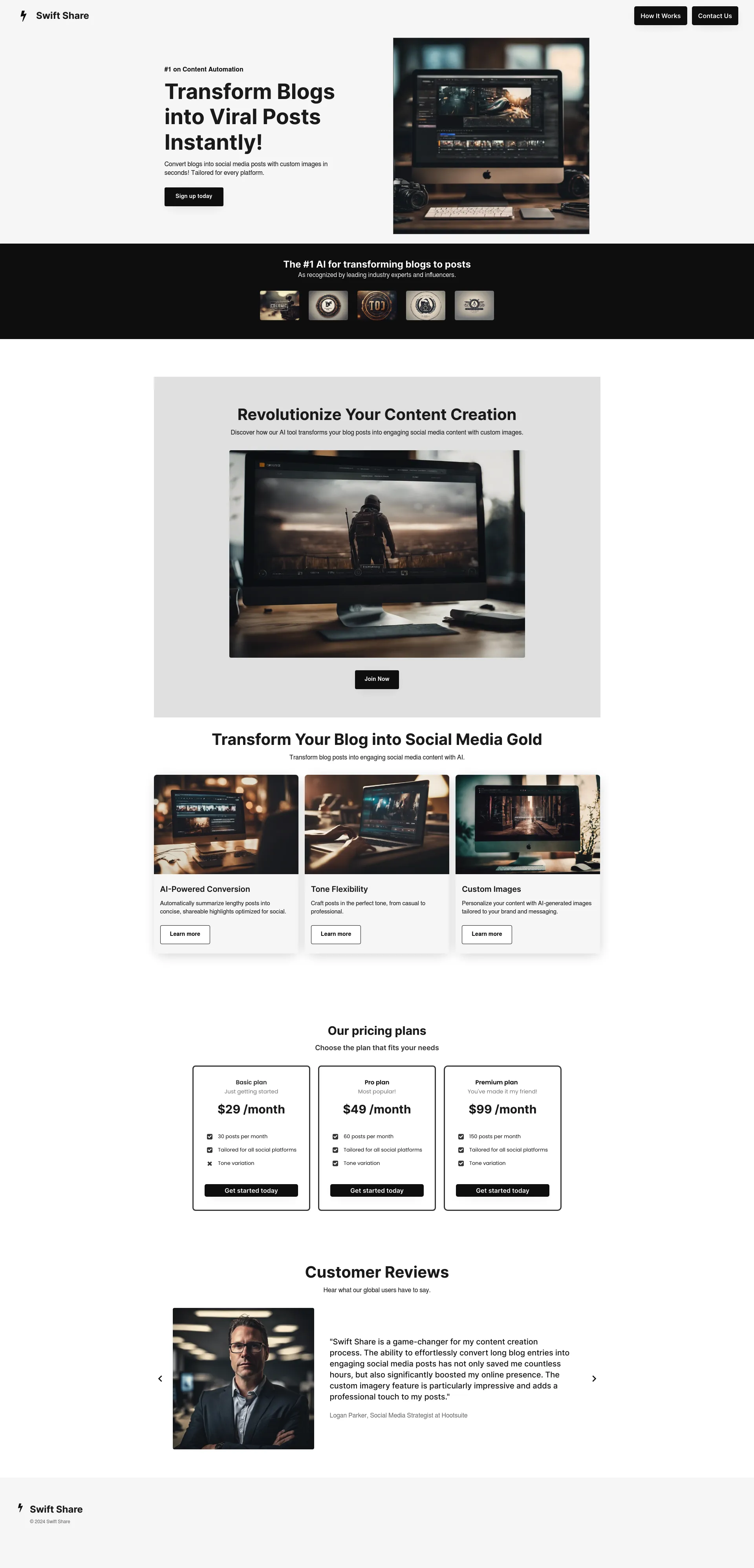Image resolution: width=754 pixels, height=1568 pixels.
Task: Click the checkmark icon on Premium plan posts
Action: (x=461, y=1136)
